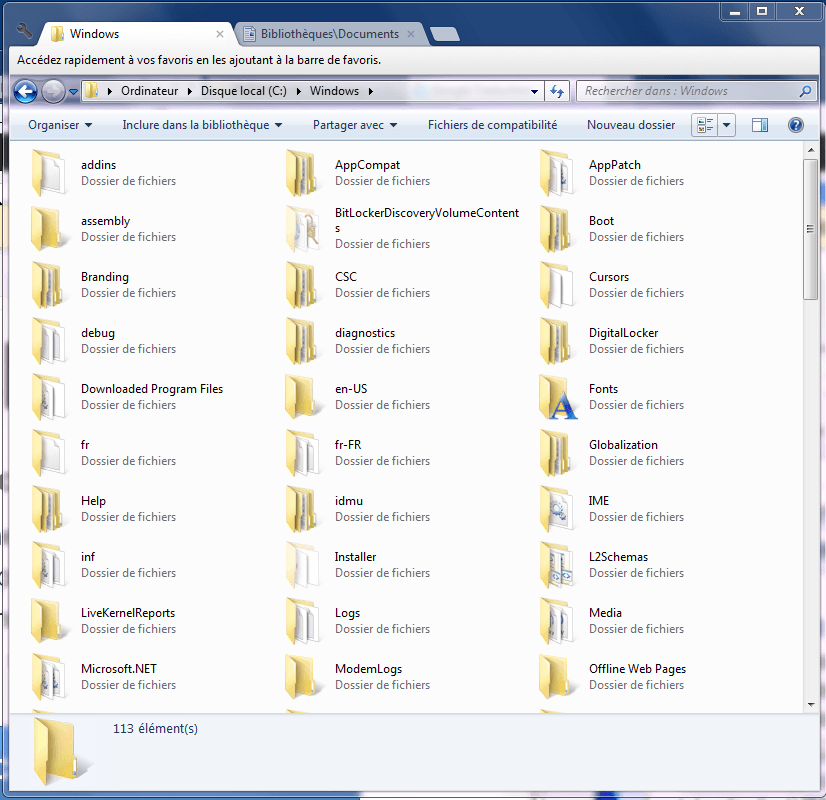Click the inf folder name
This screenshot has width=826, height=800.
[87, 557]
